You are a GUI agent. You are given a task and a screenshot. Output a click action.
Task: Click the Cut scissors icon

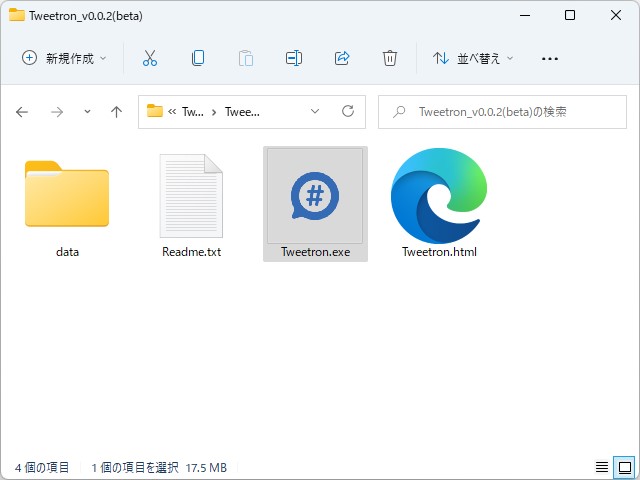click(x=150, y=58)
